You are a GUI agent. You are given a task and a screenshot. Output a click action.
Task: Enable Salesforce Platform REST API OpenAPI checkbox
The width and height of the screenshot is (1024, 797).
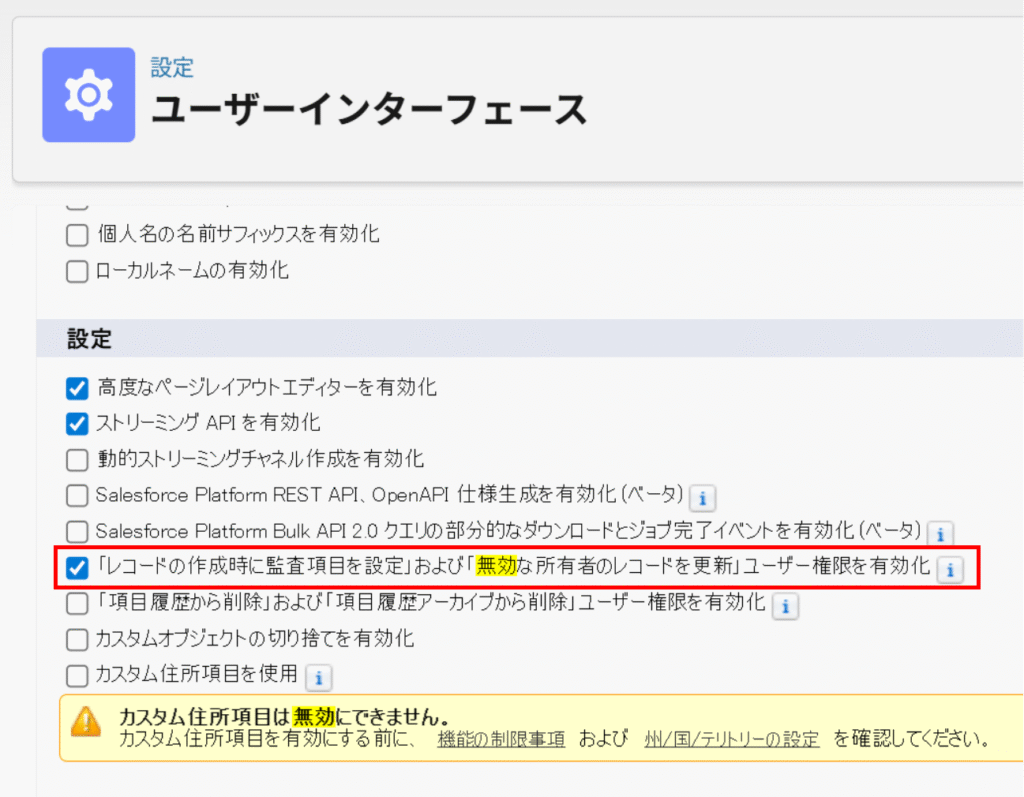pyautogui.click(x=77, y=496)
